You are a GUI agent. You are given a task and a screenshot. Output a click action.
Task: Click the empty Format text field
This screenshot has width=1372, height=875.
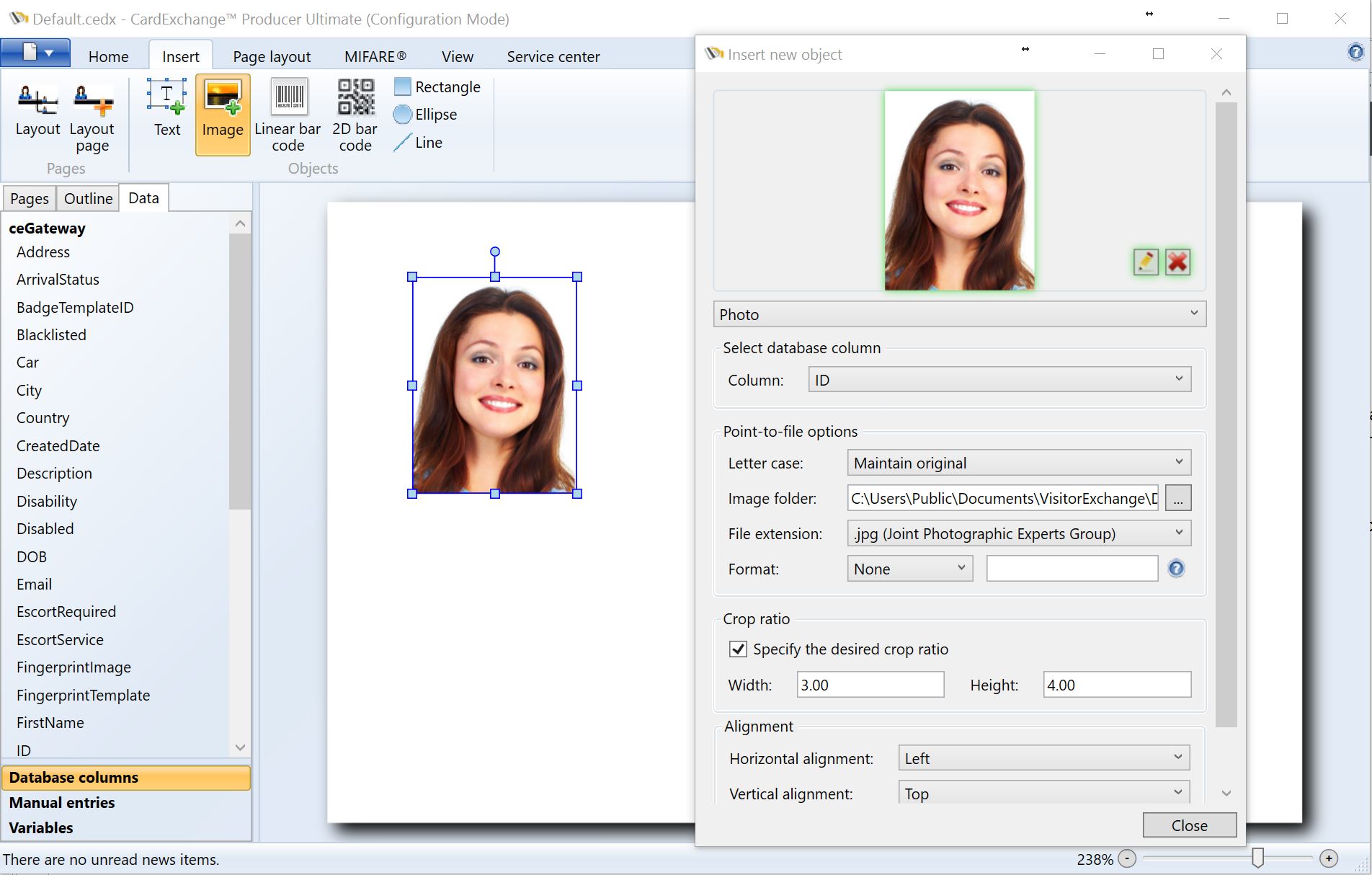1072,569
